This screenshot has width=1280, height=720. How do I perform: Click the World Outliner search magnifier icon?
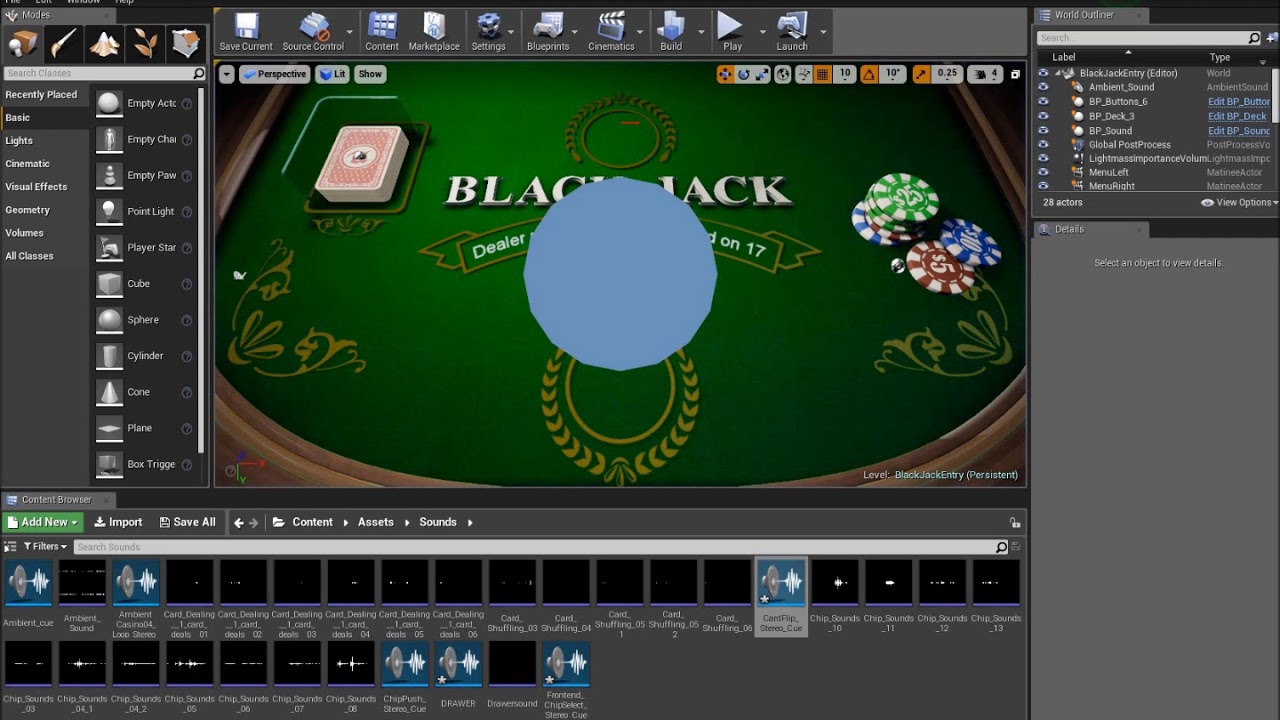[1254, 38]
